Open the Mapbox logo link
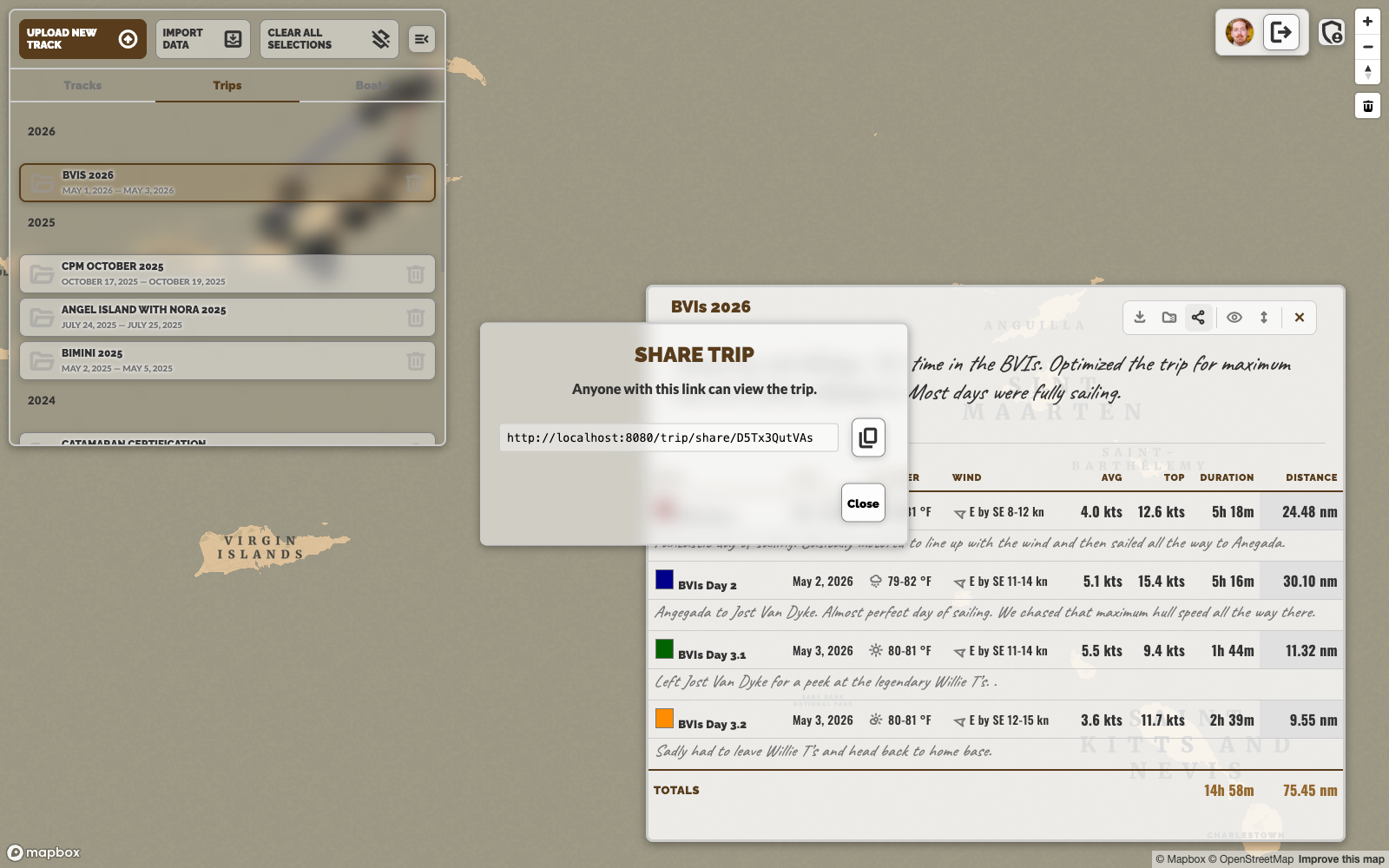This screenshot has height=868, width=1389. point(44,852)
